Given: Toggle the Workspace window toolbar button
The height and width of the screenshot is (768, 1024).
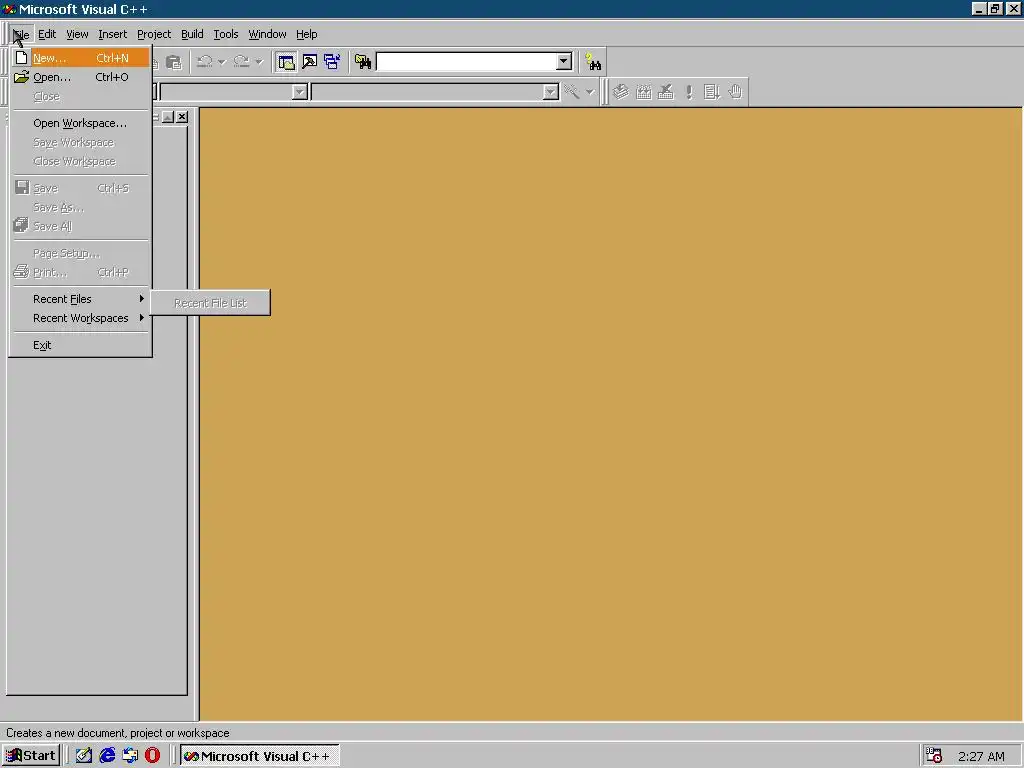Looking at the screenshot, I should click(x=286, y=62).
